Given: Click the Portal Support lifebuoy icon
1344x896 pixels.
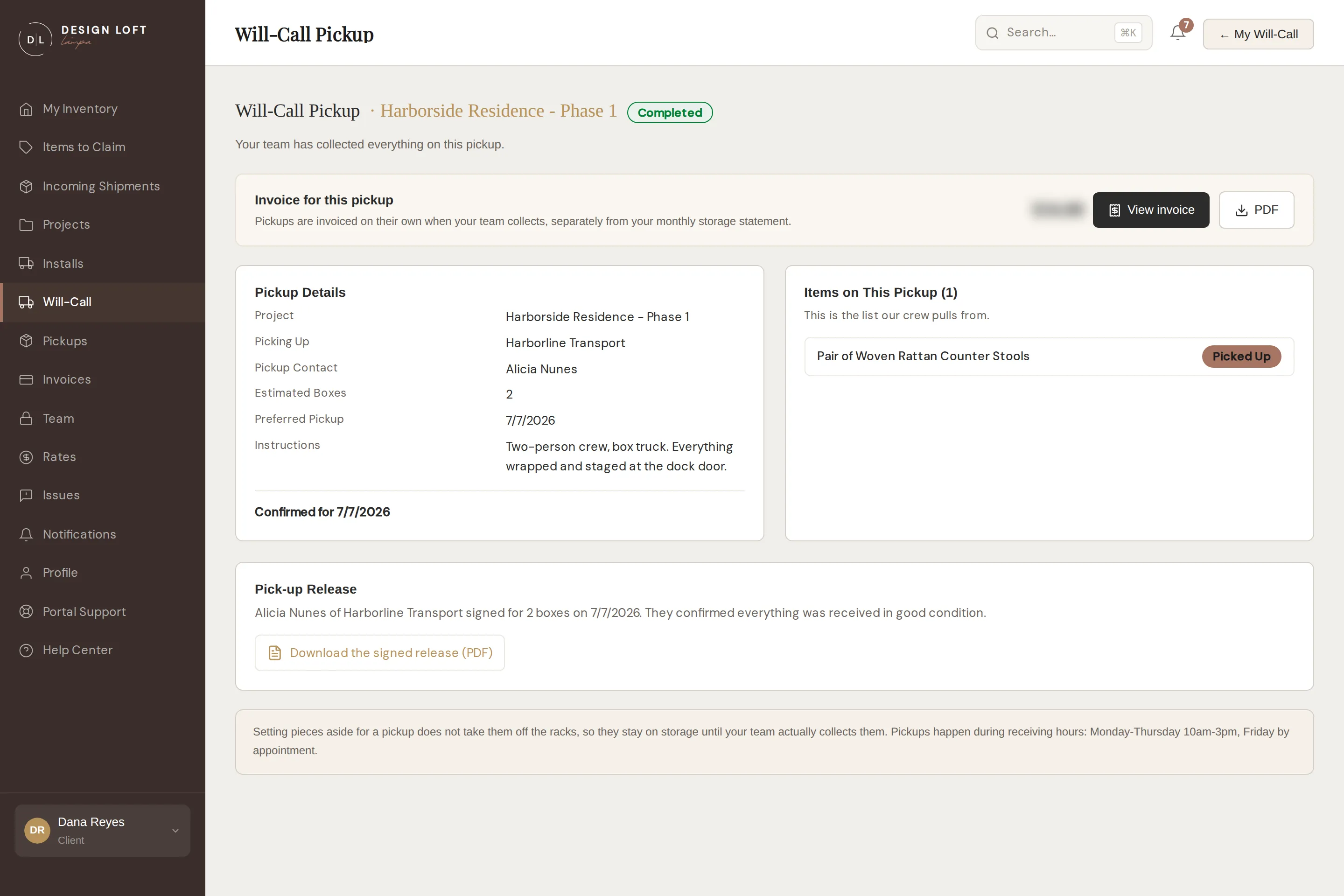Looking at the screenshot, I should (x=26, y=611).
